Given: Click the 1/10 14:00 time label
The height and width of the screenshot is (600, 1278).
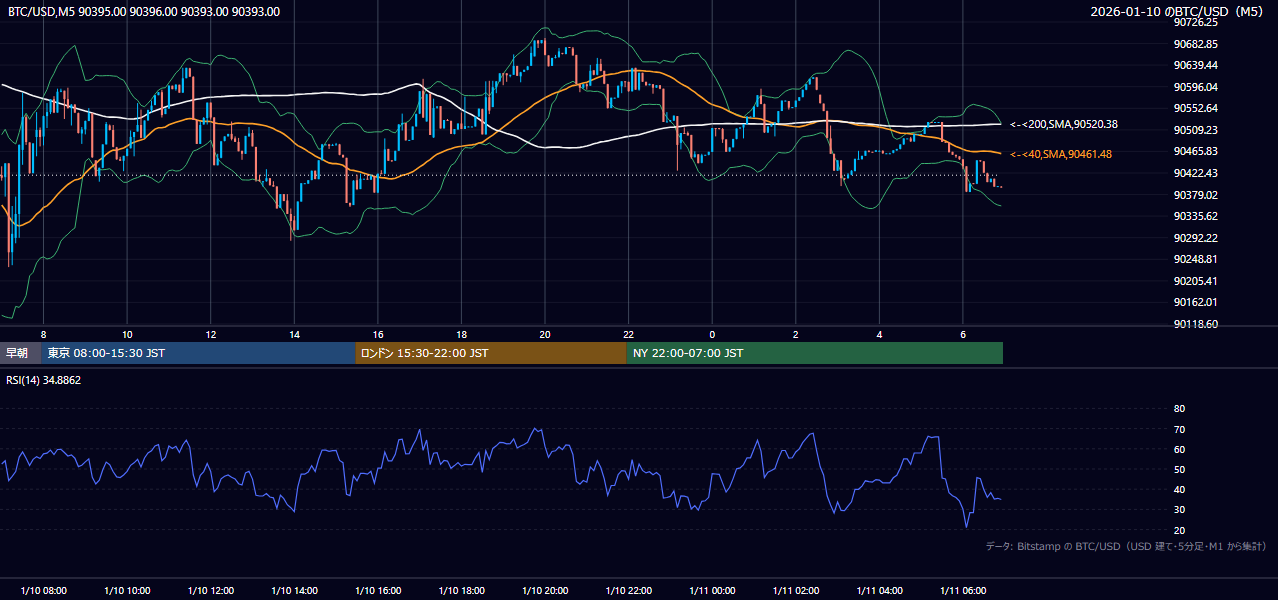Looking at the screenshot, I should pyautogui.click(x=294, y=591).
